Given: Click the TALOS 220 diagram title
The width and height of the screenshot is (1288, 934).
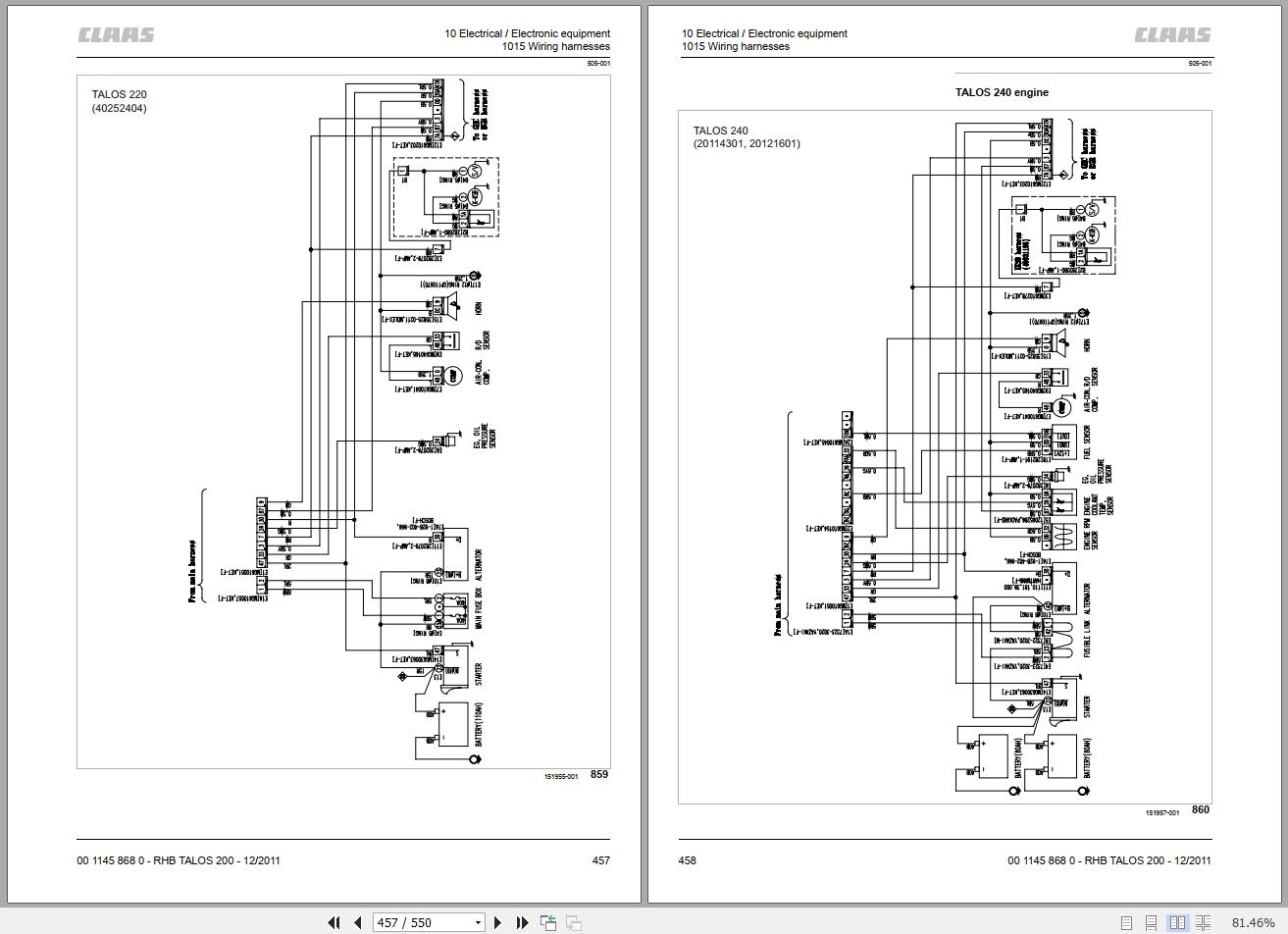Looking at the screenshot, I should click(x=120, y=95).
